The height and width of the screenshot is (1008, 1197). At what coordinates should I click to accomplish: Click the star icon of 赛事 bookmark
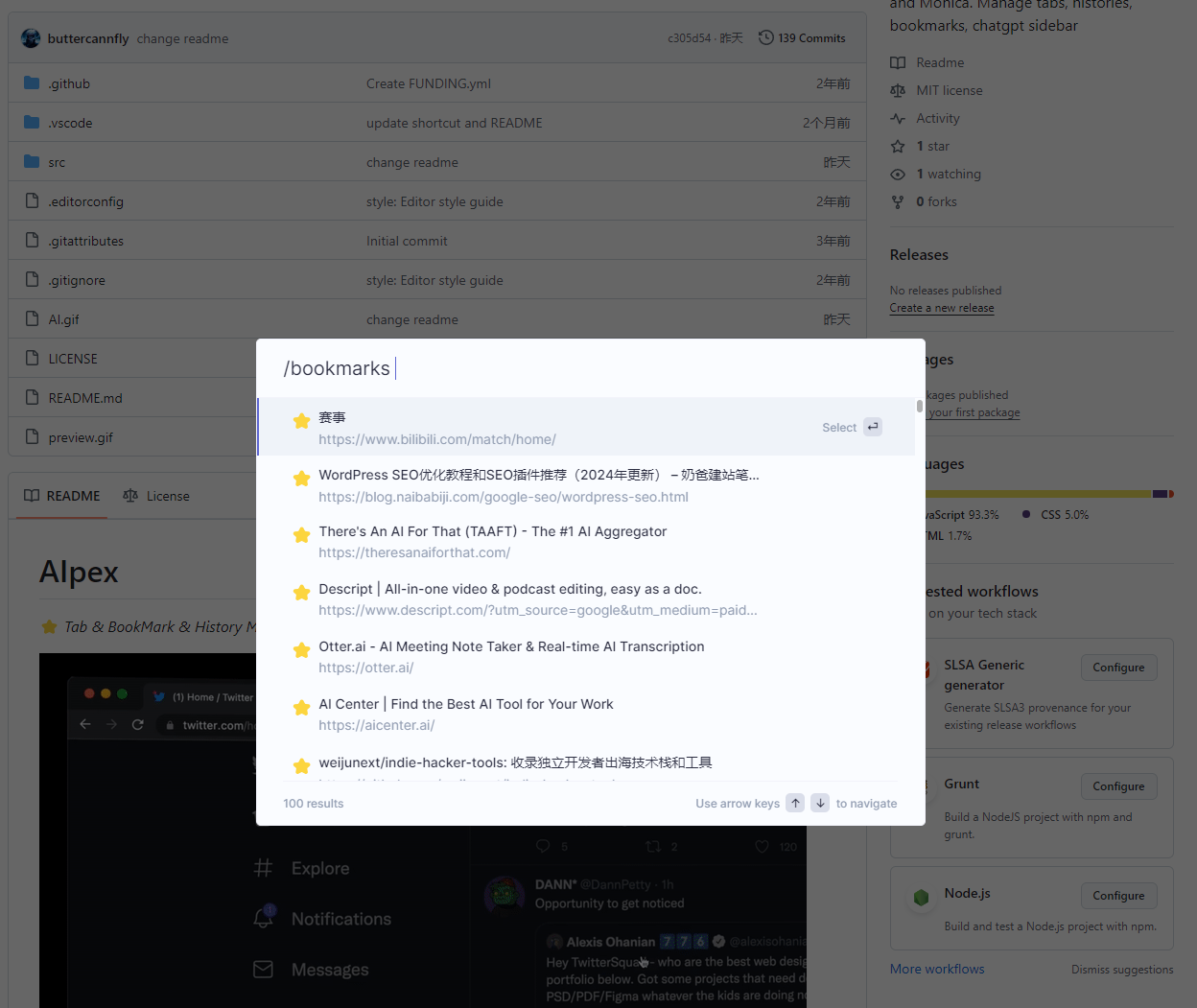301,420
